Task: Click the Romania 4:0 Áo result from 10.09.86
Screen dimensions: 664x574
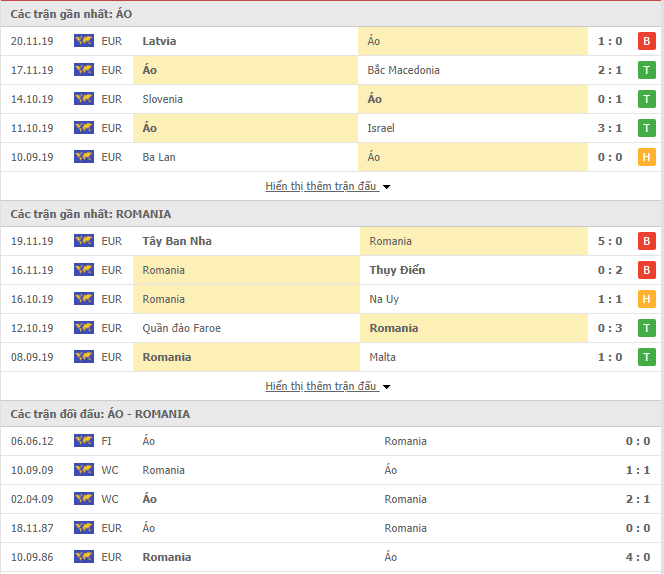Action: [332, 557]
